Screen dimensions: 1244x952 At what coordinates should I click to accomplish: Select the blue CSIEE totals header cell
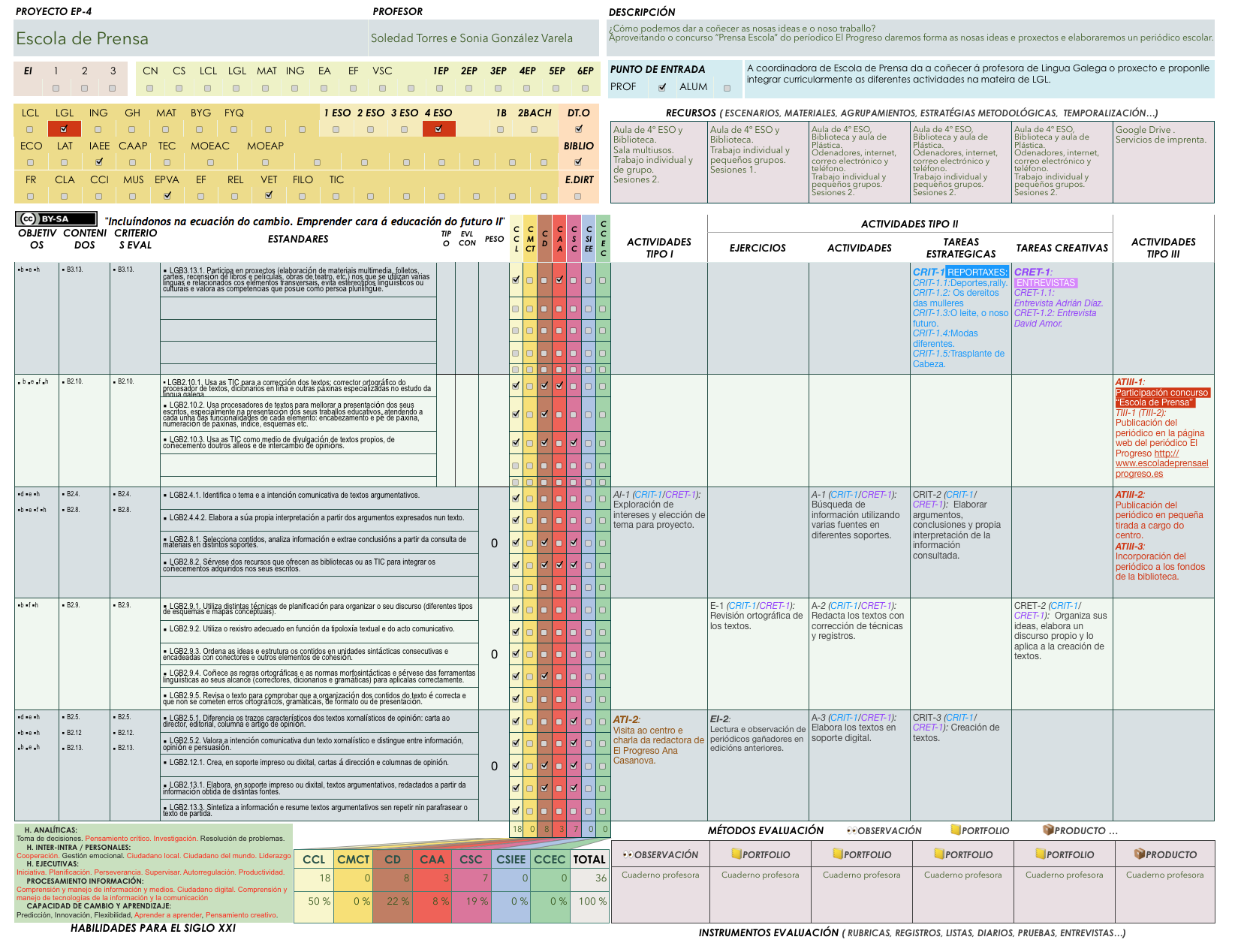pyautogui.click(x=511, y=860)
